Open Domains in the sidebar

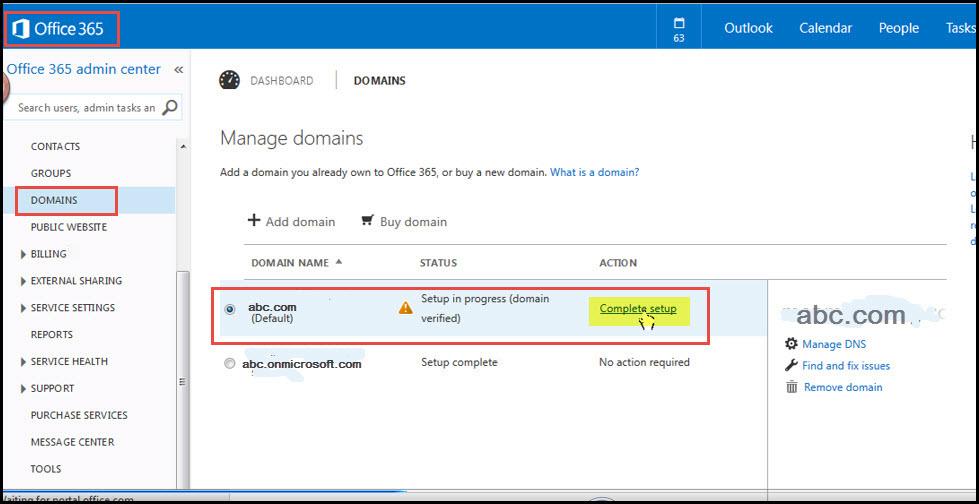[x=54, y=200]
